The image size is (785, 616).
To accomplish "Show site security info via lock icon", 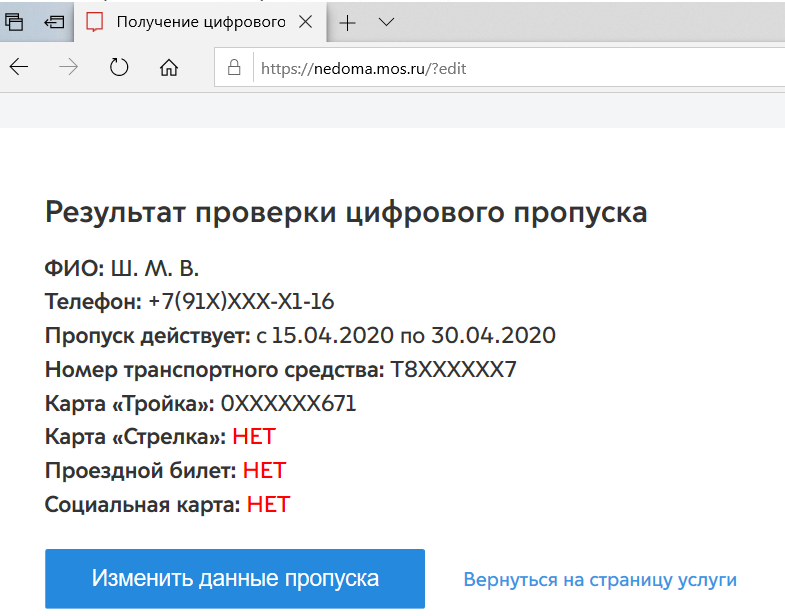I will click(235, 69).
